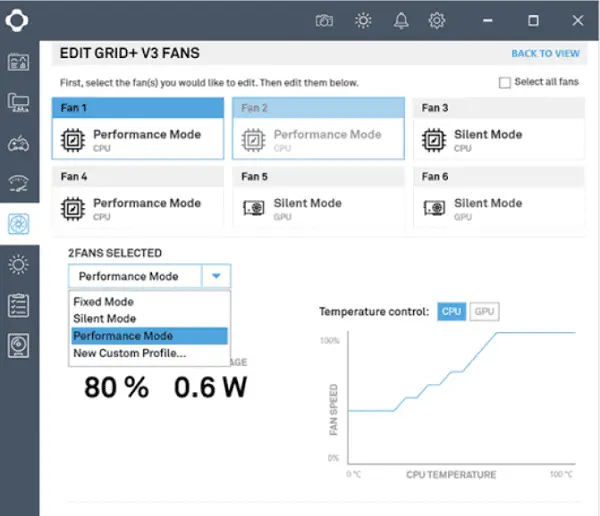
Task: Select the Fan 4 card header
Action: [138, 176]
